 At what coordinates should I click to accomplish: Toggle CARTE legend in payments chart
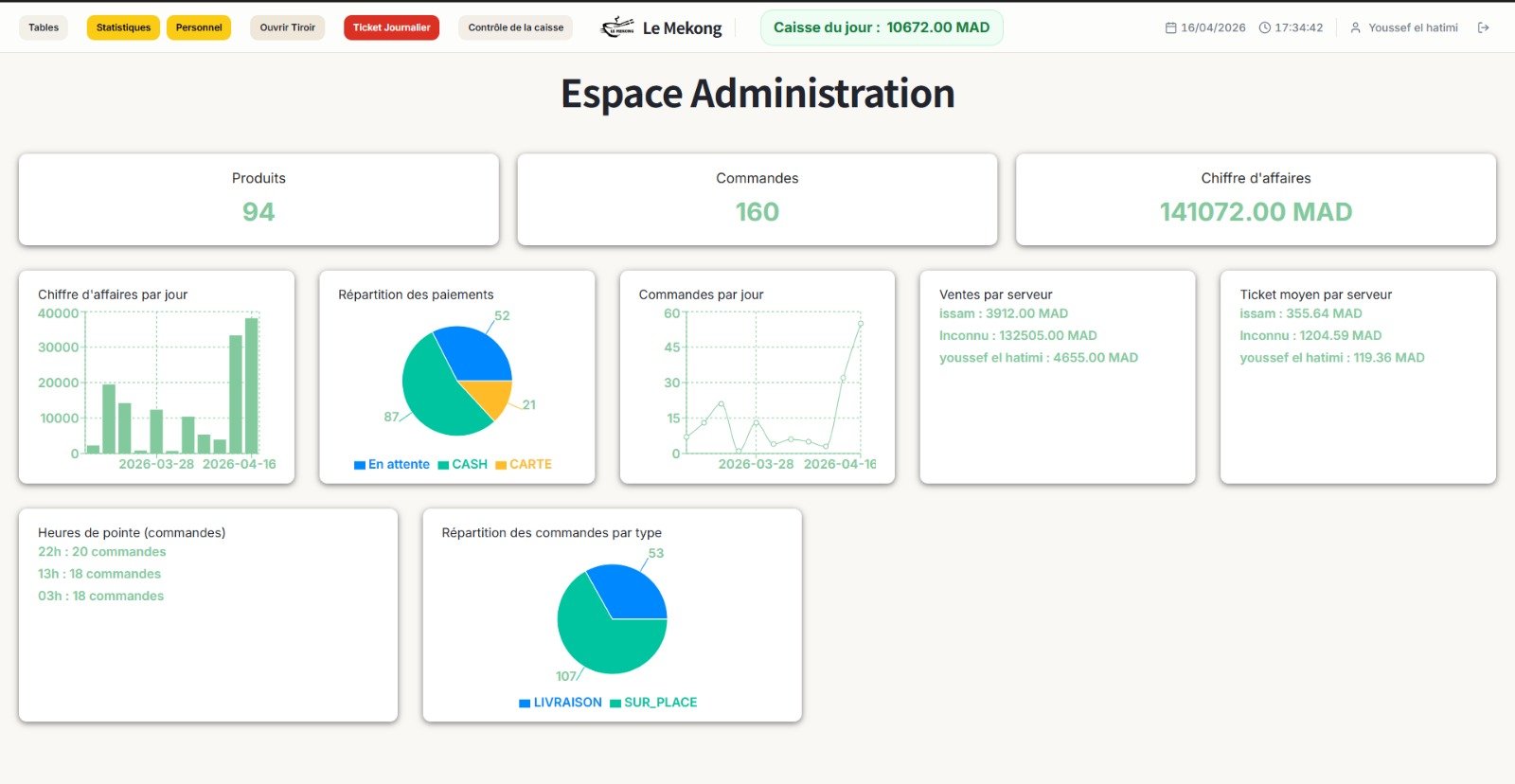524,464
